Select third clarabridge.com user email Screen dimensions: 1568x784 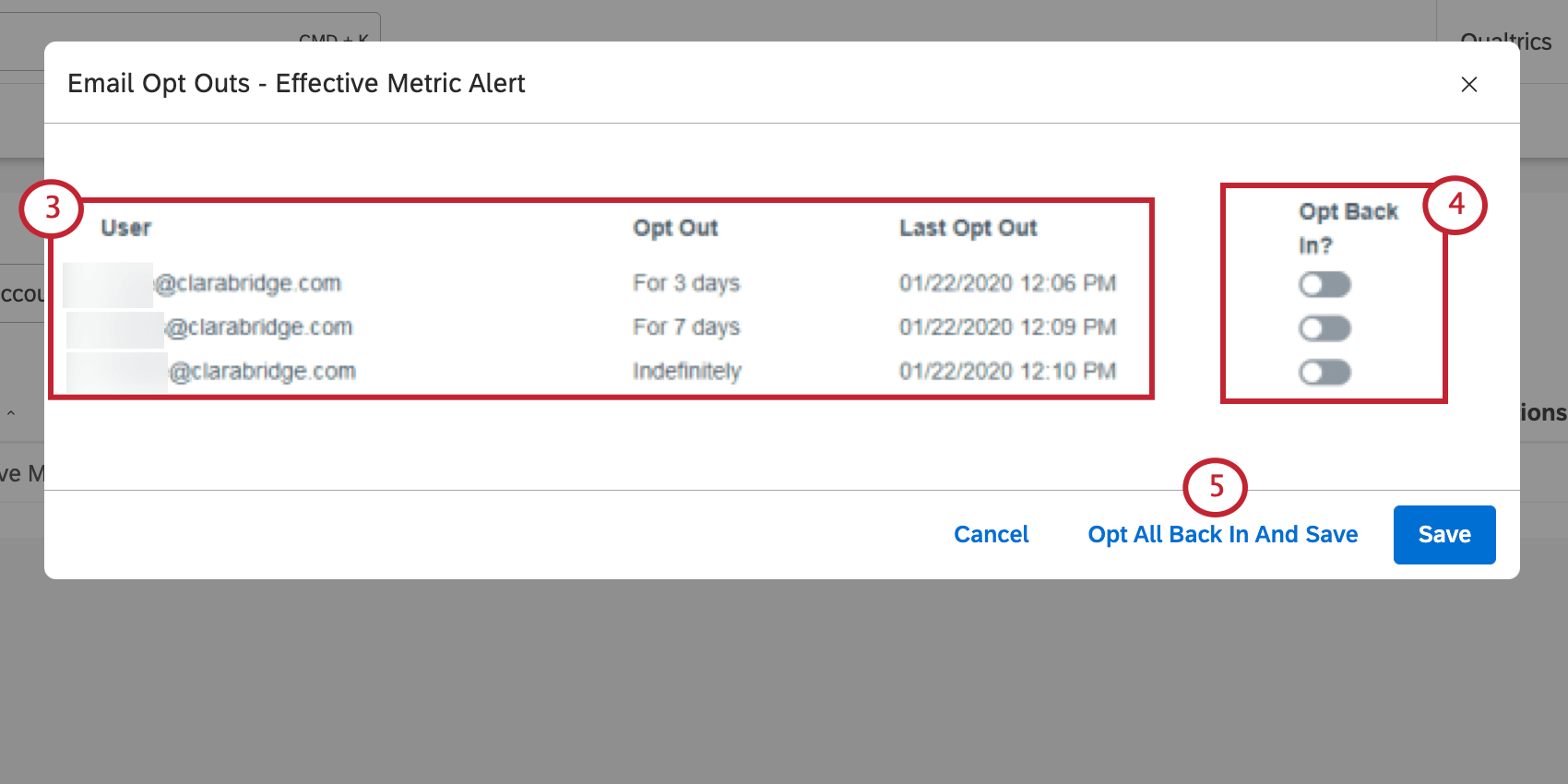pos(212,372)
